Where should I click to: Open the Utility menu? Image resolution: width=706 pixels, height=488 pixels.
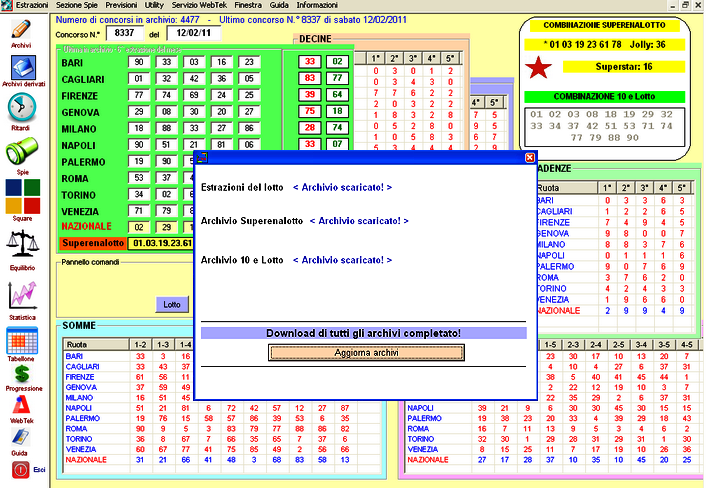154,5
